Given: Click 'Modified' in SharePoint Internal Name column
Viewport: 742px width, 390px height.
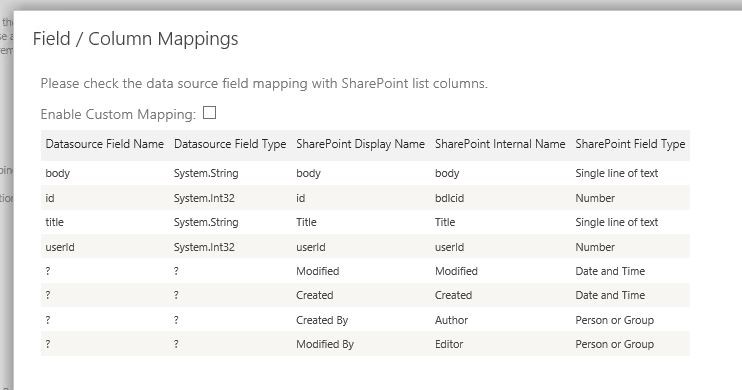Looking at the screenshot, I should coord(456,271).
